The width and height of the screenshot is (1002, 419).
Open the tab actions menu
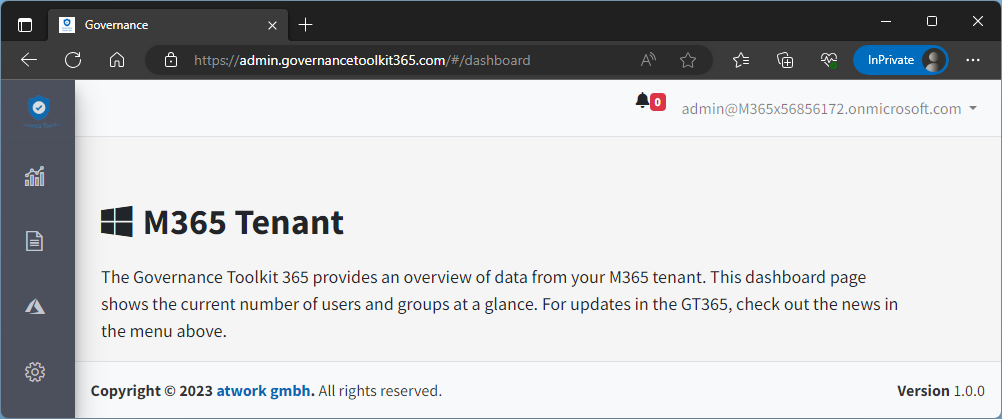coord(25,23)
